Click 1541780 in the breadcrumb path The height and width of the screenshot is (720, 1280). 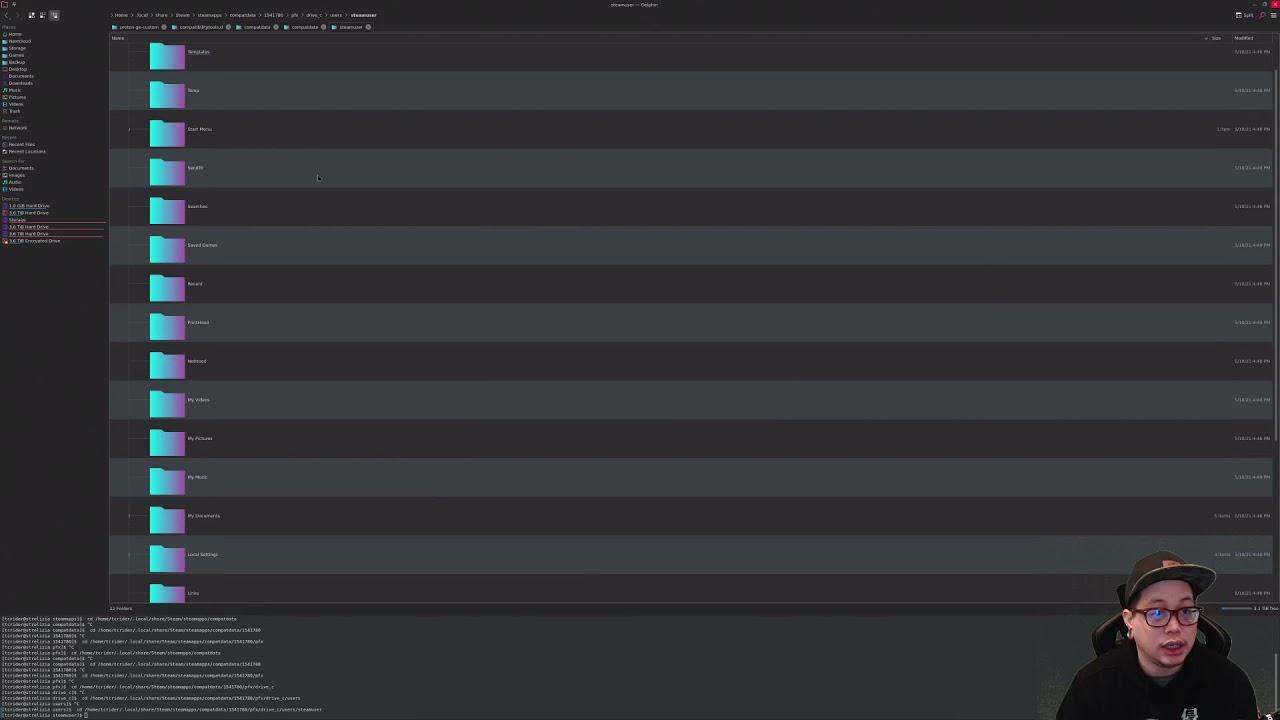[273, 15]
